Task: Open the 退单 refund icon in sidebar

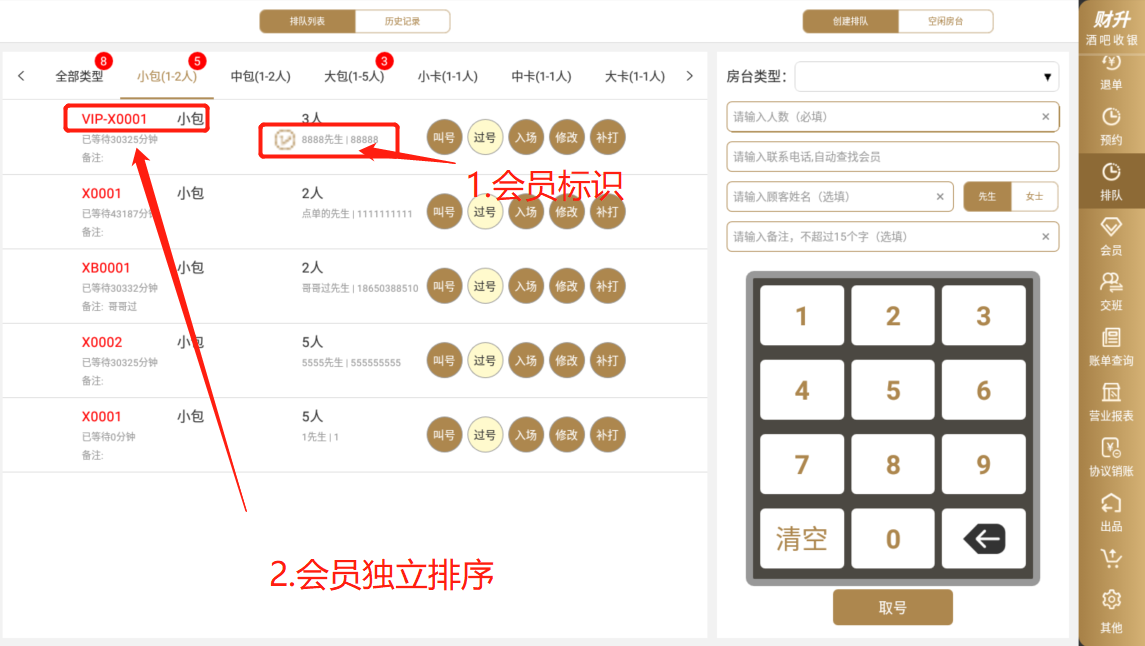Action: click(1111, 72)
